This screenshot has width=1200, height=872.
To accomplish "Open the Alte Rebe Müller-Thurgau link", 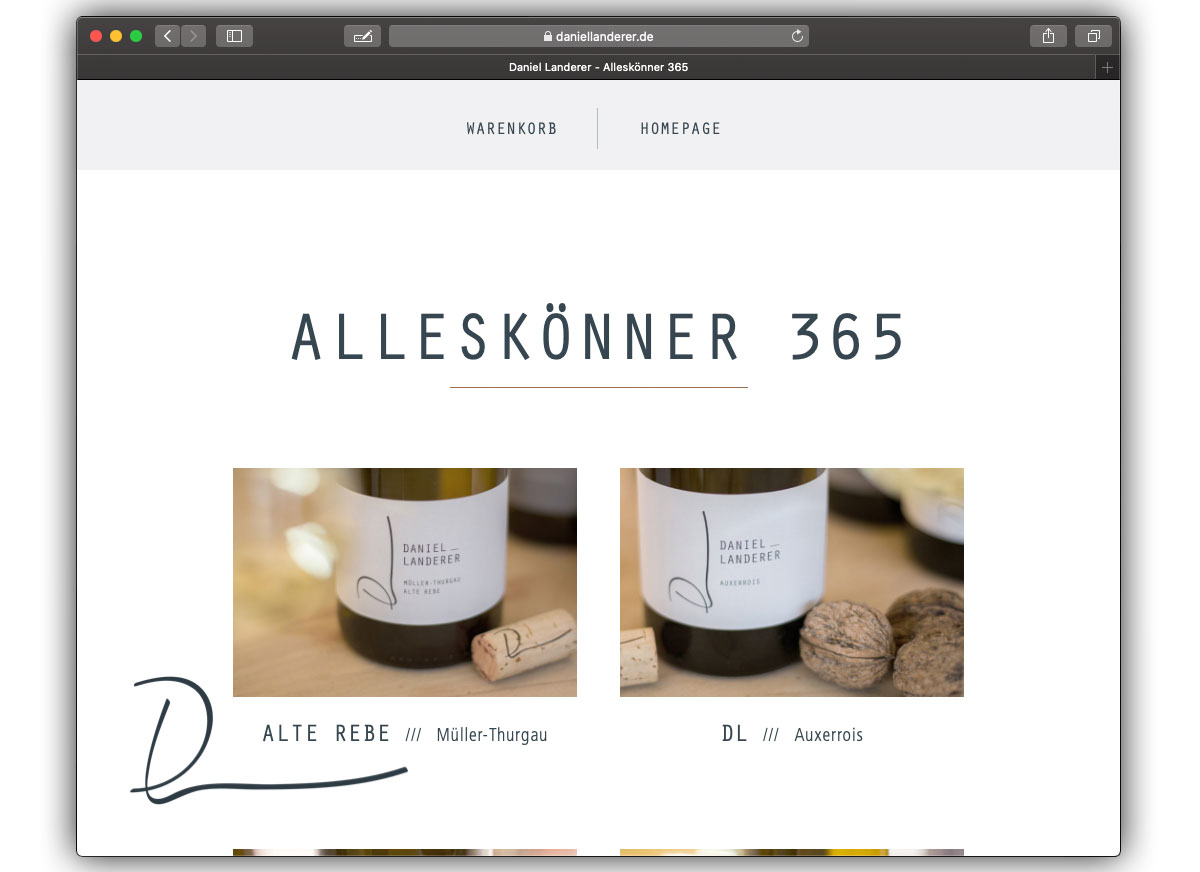I will point(405,734).
